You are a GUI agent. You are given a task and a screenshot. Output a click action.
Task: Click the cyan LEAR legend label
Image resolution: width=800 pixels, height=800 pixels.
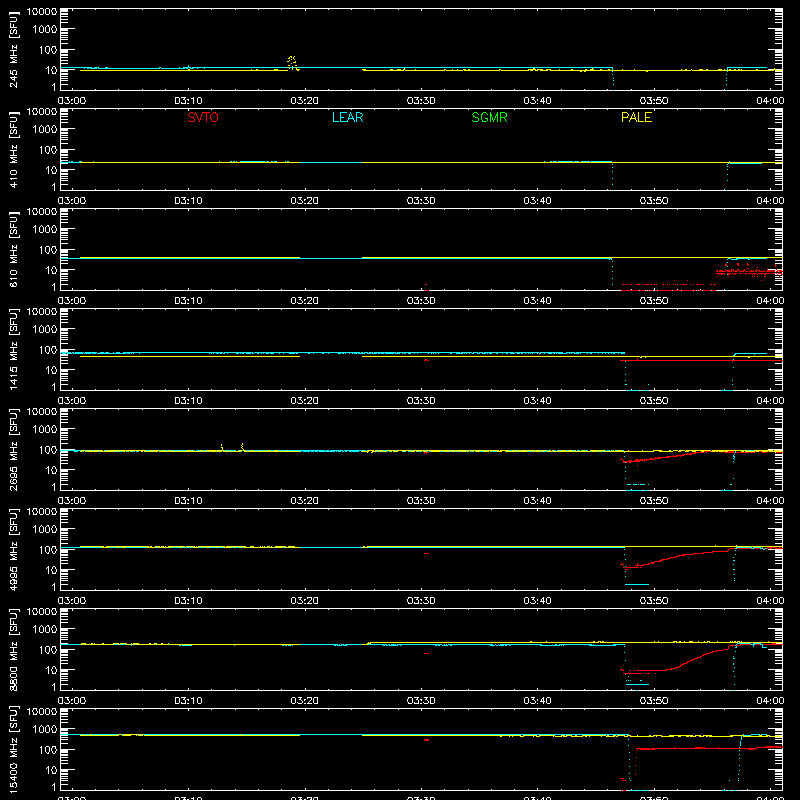click(x=347, y=117)
